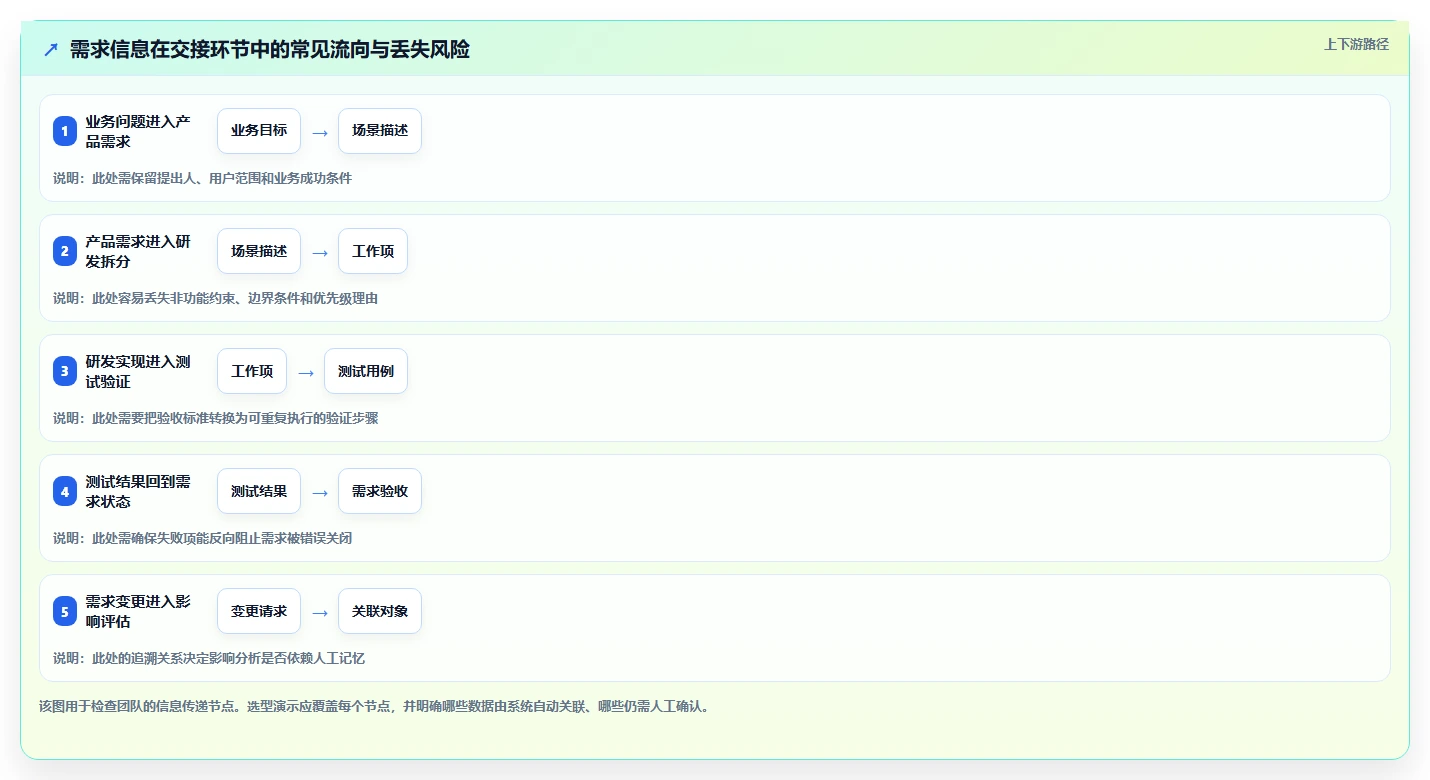Viewport: 1430px width, 780px height.
Task: Click the 上下游路径 label in the header
Action: coord(1356,44)
